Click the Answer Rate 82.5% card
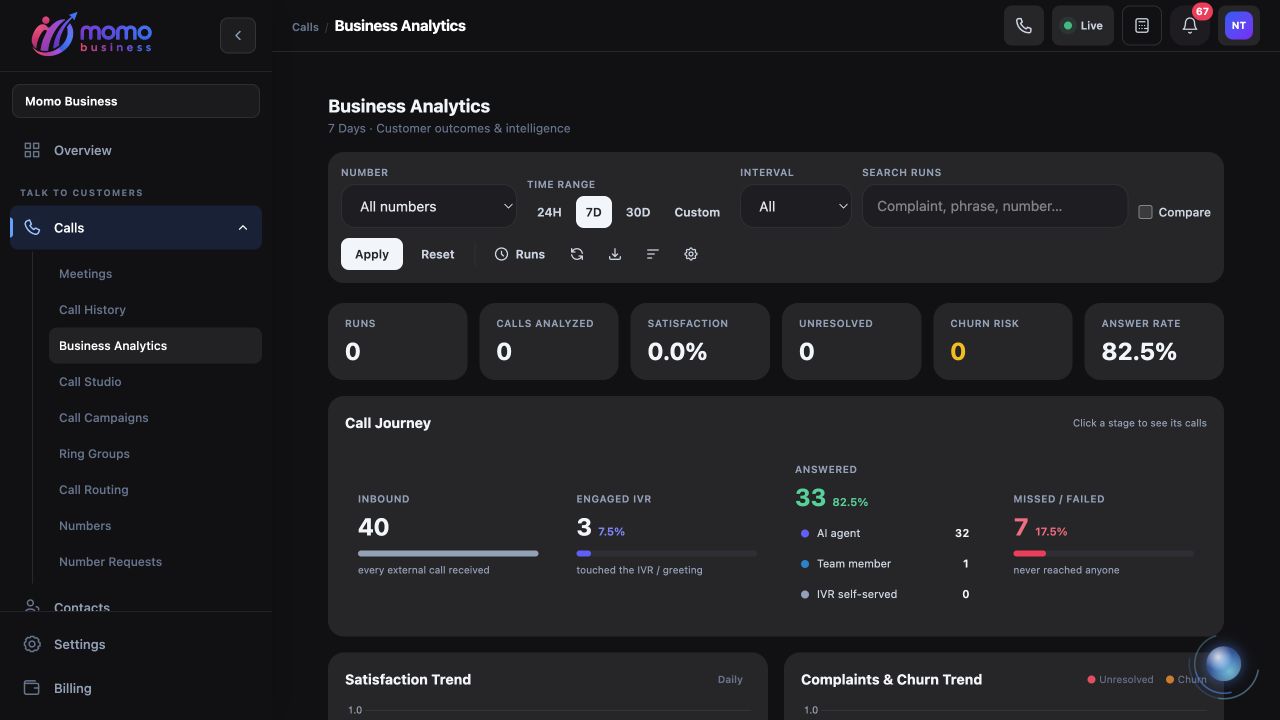 (1154, 341)
